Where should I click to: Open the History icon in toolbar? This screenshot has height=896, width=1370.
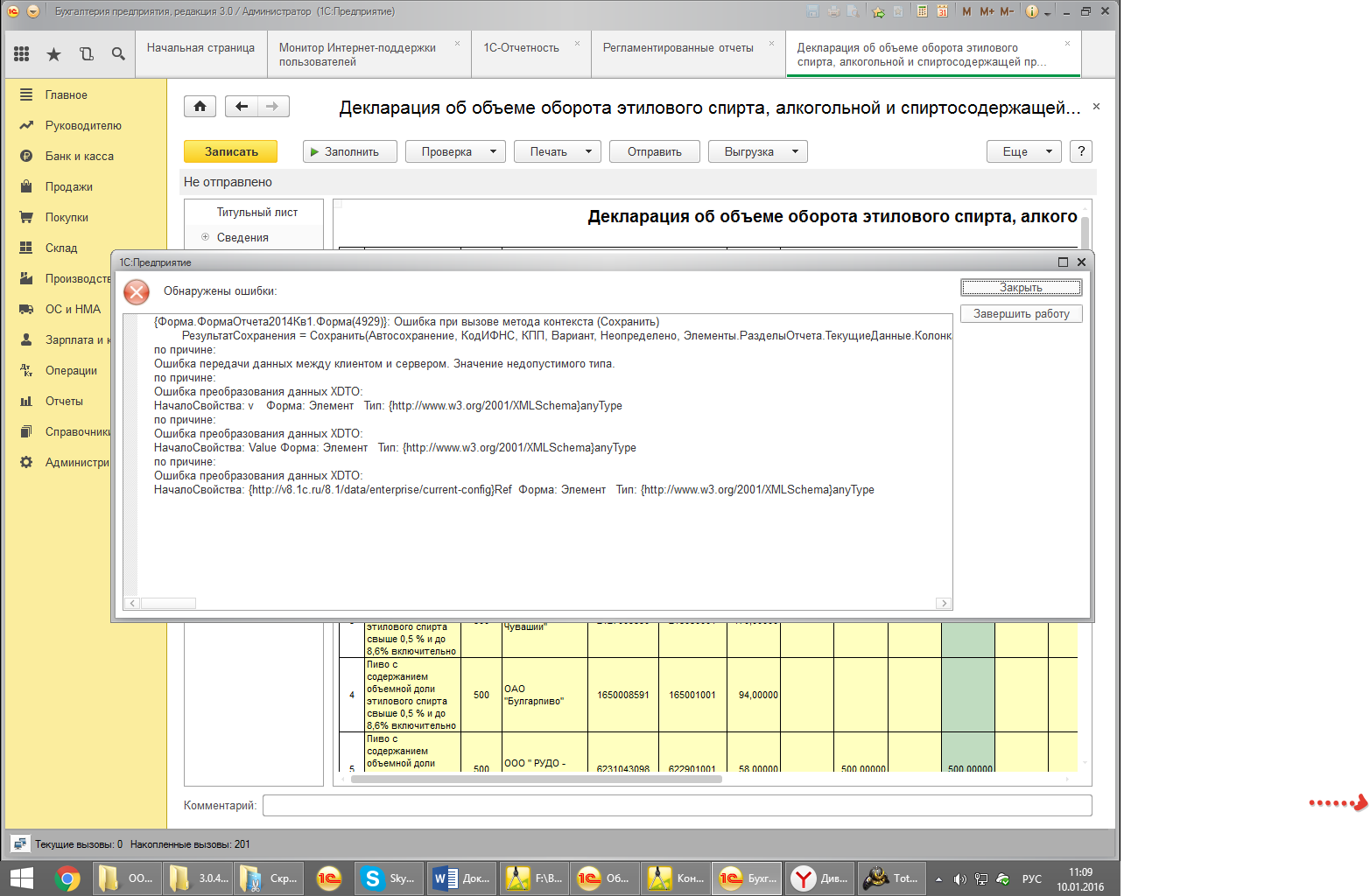(86, 54)
